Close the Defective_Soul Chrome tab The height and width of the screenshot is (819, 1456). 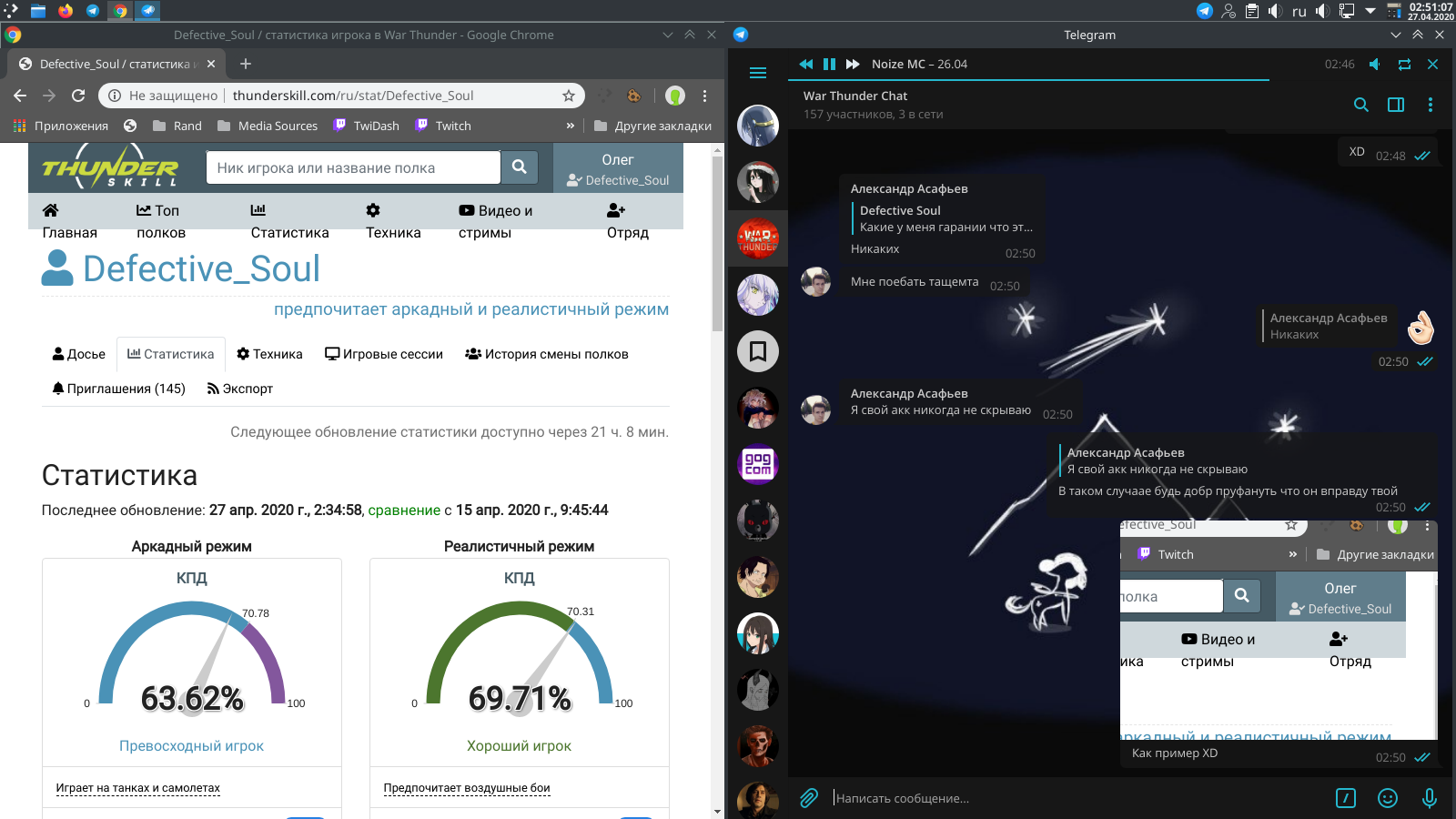click(211, 64)
